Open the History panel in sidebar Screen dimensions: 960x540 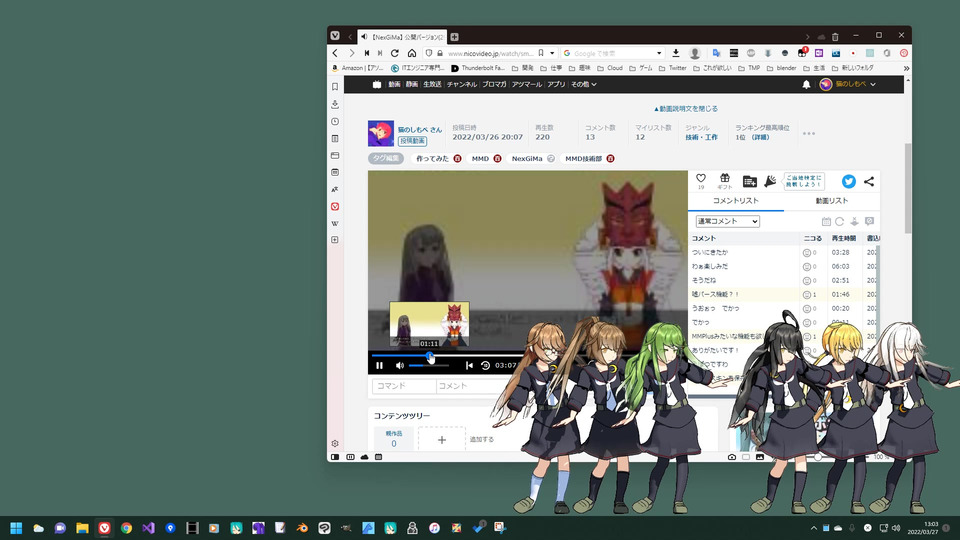[335, 121]
